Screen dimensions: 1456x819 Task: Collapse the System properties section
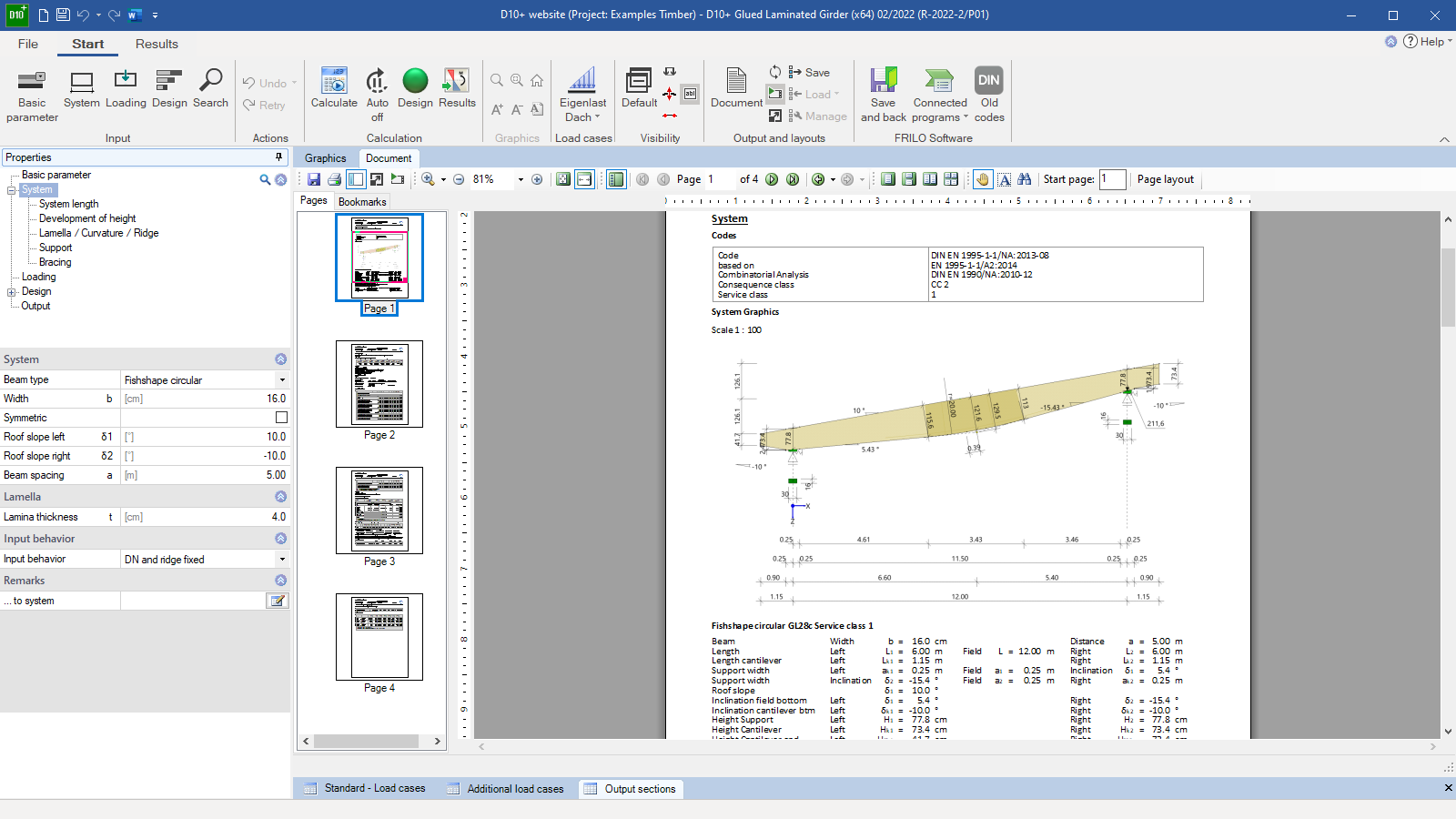[280, 359]
